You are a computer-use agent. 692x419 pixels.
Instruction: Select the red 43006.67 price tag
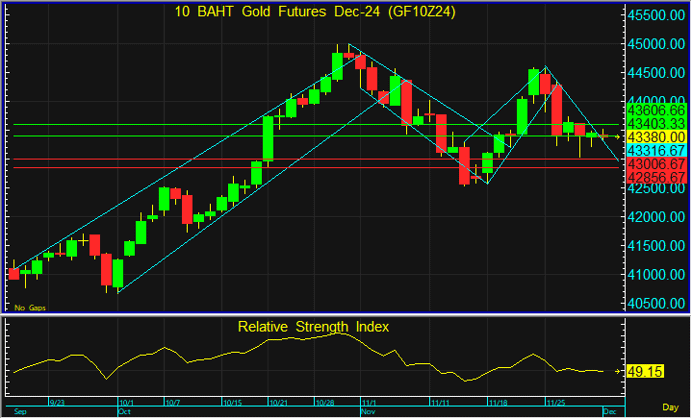point(655,164)
